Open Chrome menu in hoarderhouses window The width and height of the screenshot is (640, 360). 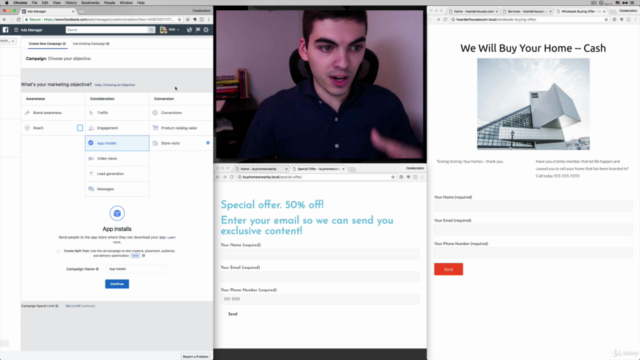point(636,19)
